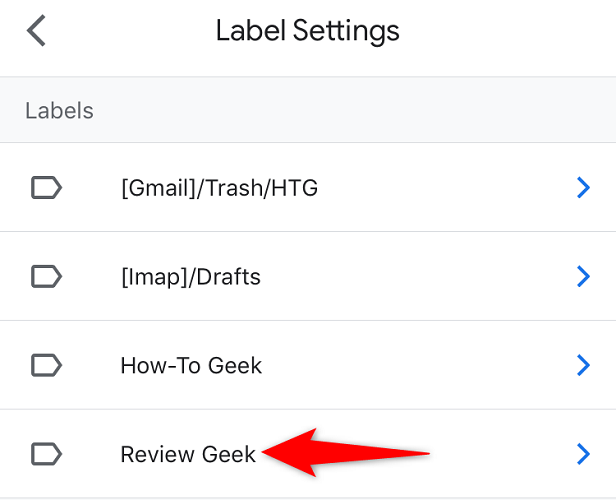Click empty space in the How-To Geek row

[x=420, y=365]
